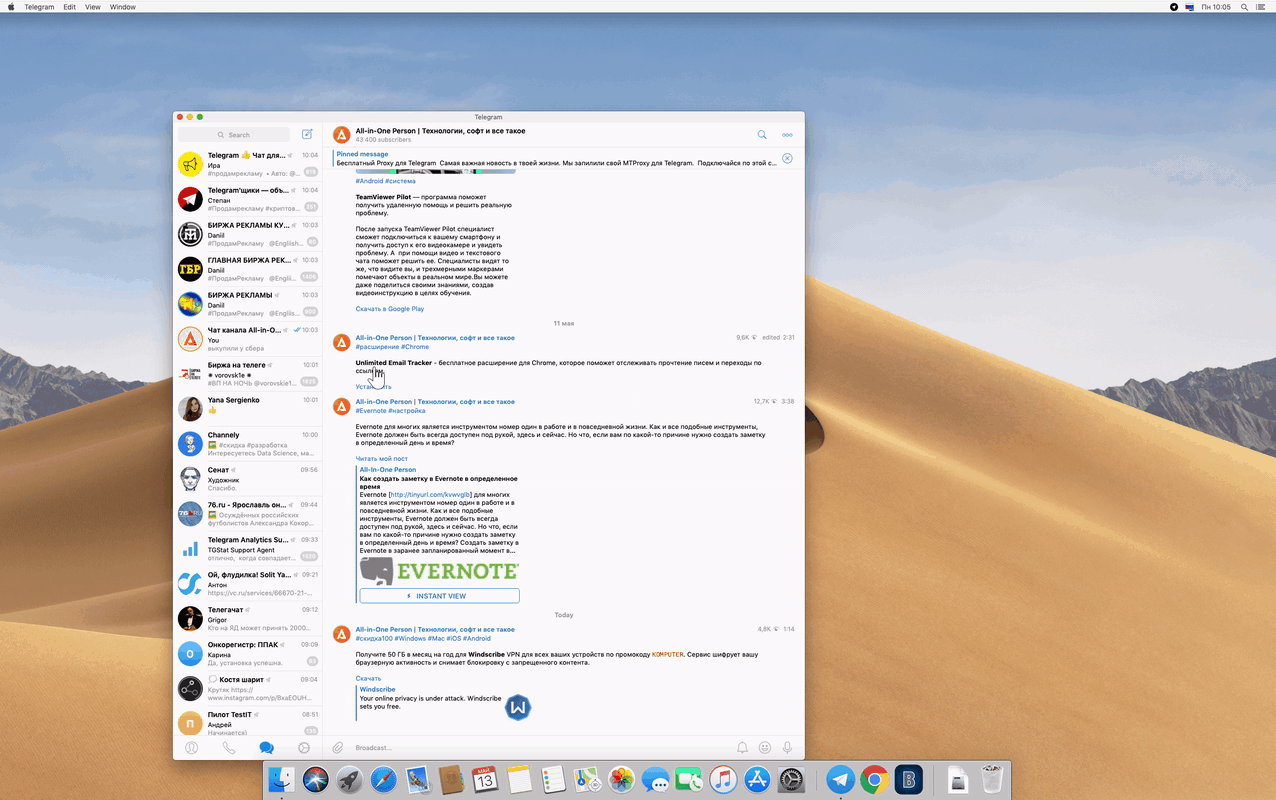Open the Биржа на телеге chat
This screenshot has height=800, width=1276.
point(248,374)
